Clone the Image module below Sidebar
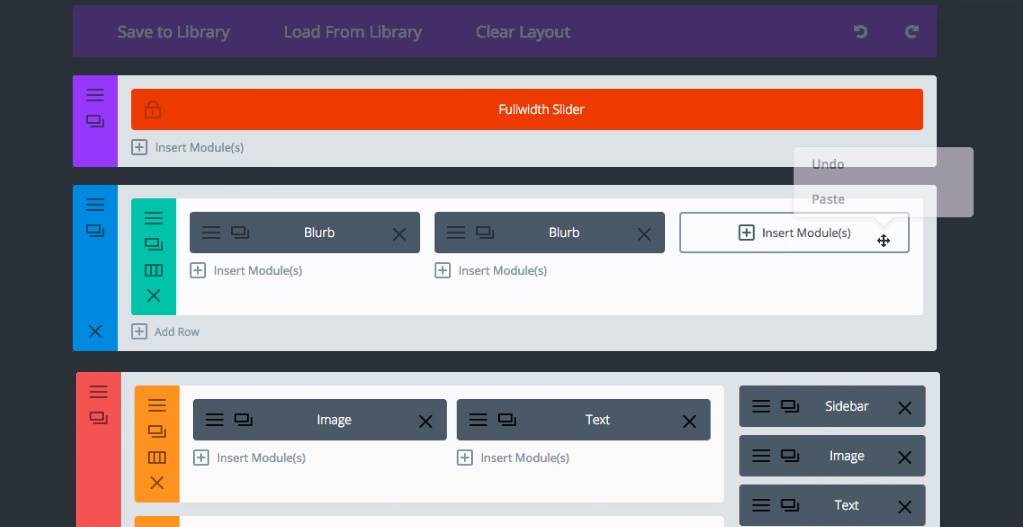 790,455
